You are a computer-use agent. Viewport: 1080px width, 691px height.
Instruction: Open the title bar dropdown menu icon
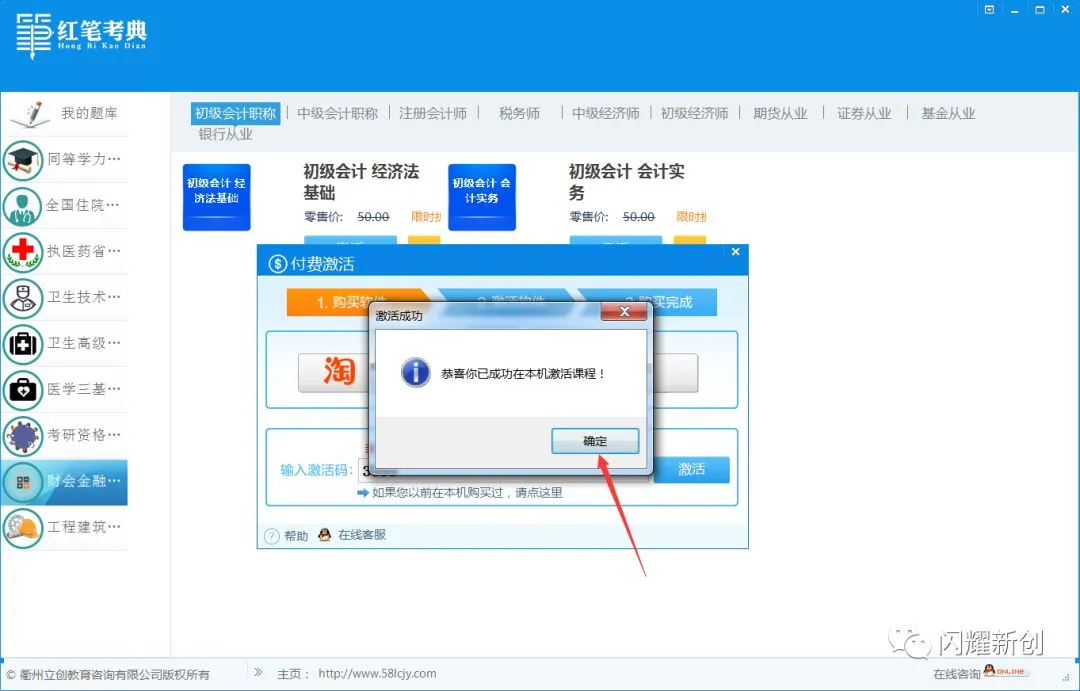(989, 10)
